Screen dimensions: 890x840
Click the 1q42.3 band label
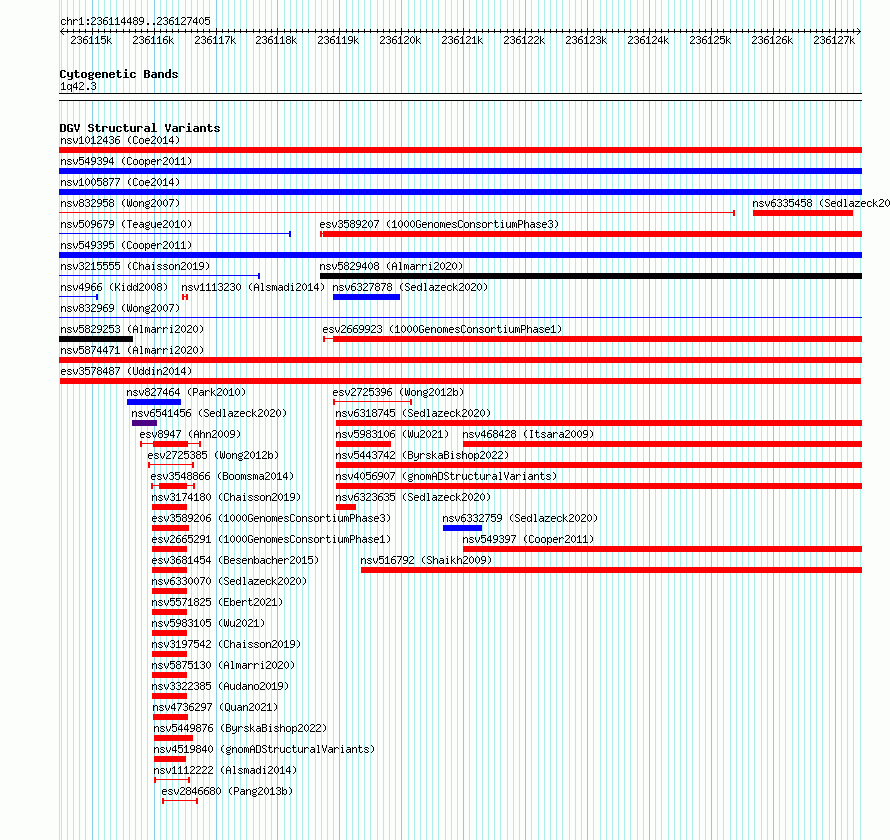[78, 87]
